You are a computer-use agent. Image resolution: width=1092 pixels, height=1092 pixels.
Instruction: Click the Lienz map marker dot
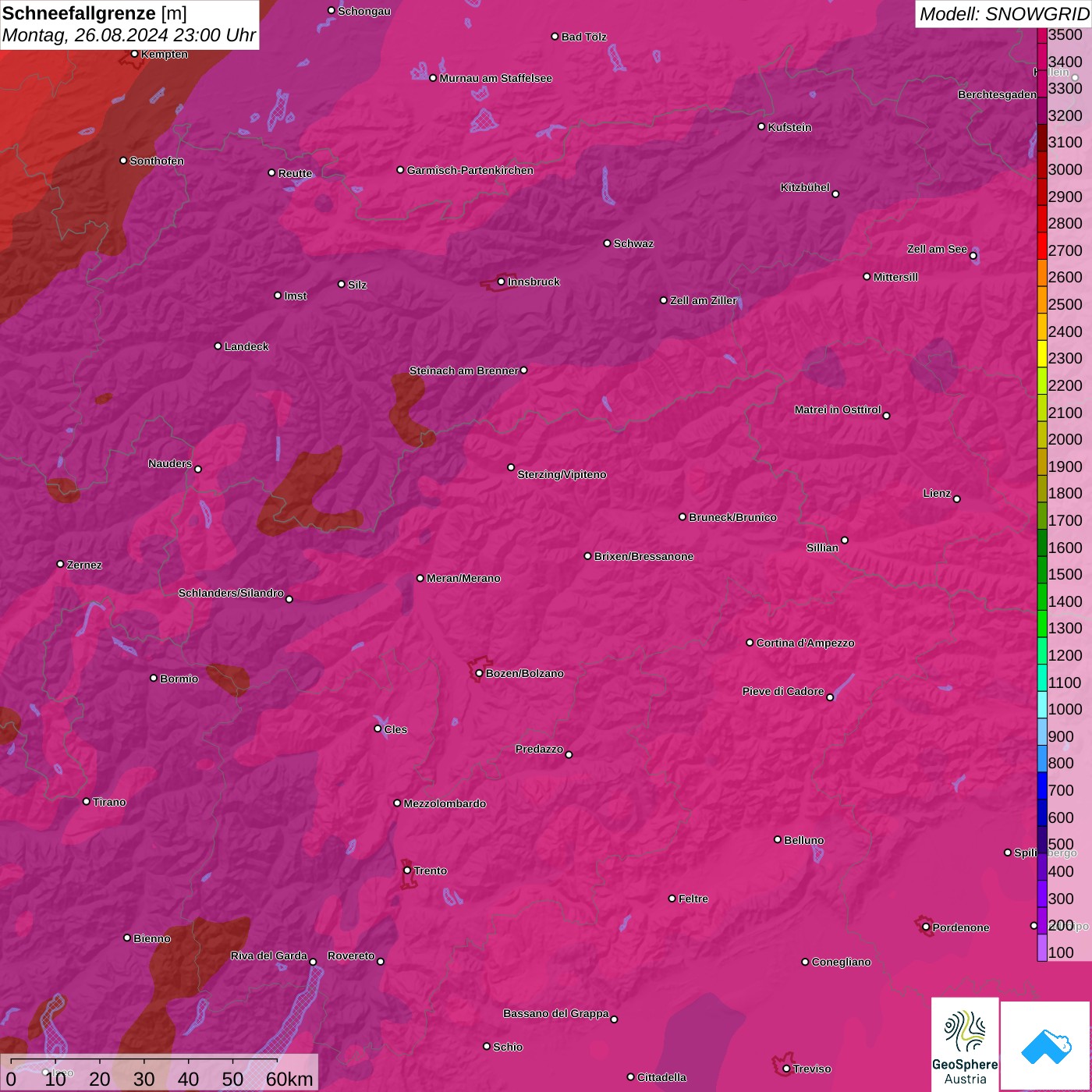pyautogui.click(x=956, y=499)
